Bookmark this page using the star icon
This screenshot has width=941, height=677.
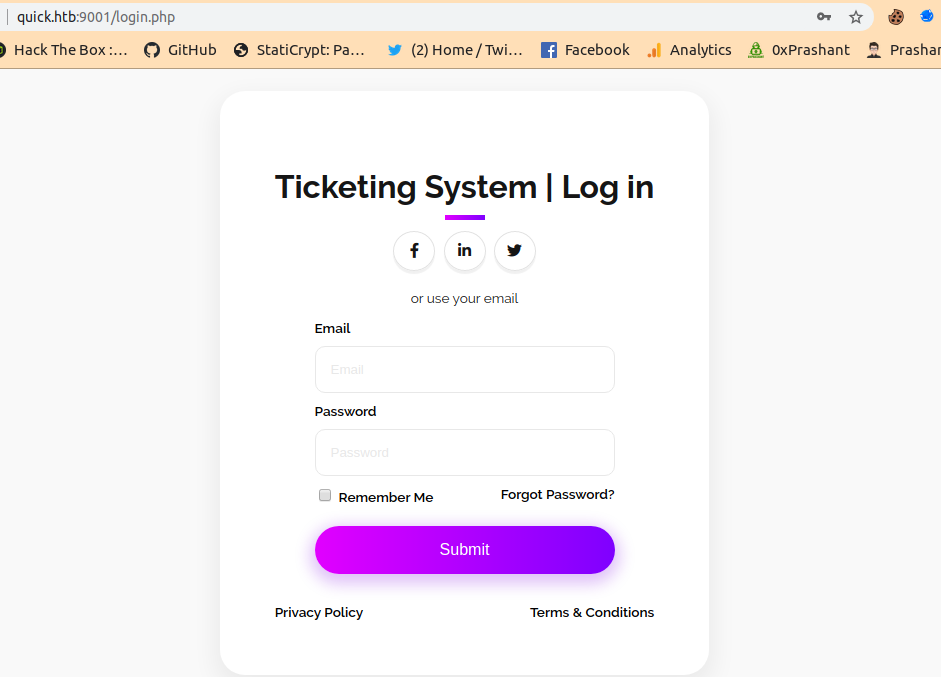[x=856, y=16]
